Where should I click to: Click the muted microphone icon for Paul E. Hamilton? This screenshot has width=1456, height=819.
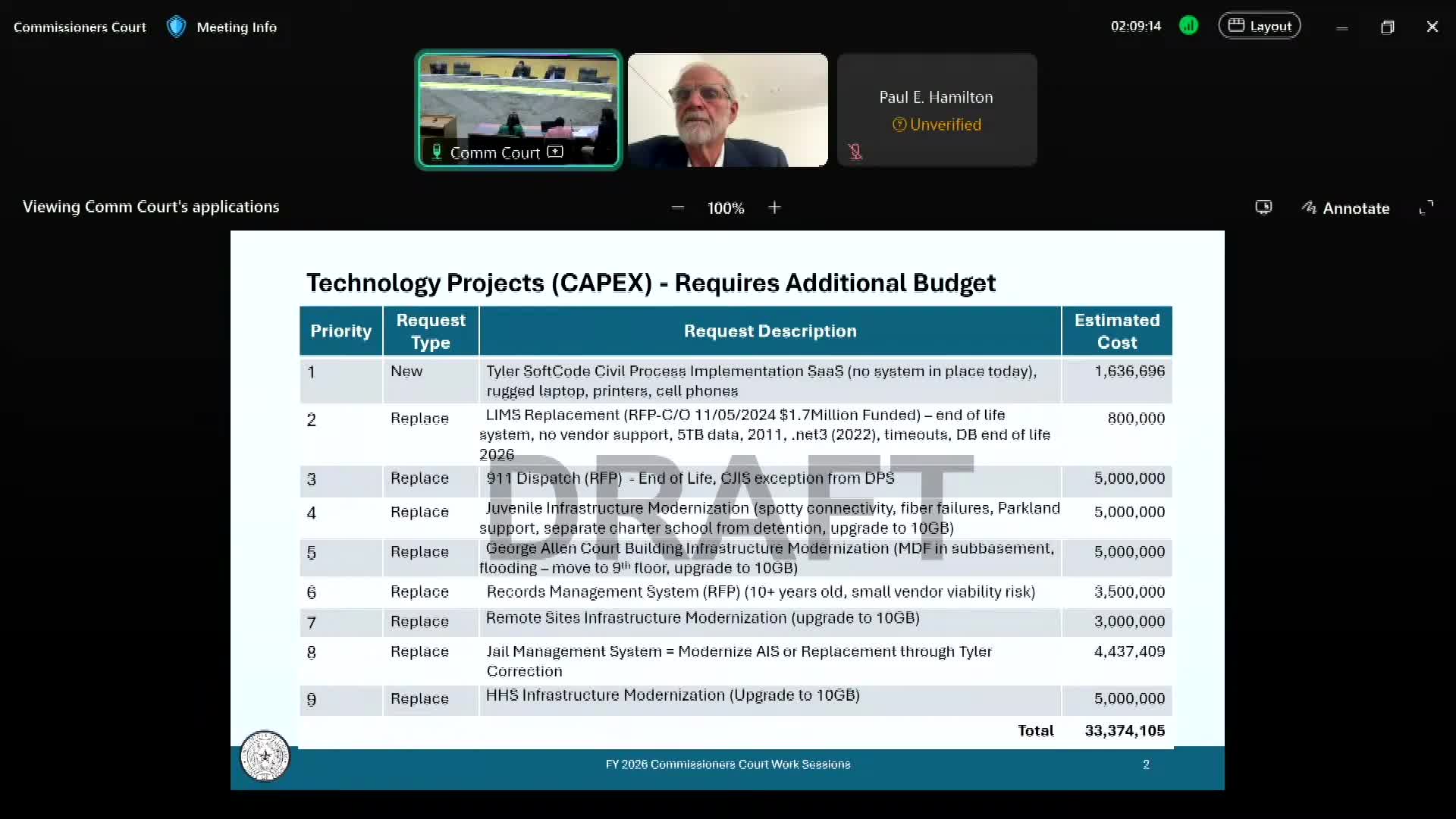tap(855, 151)
